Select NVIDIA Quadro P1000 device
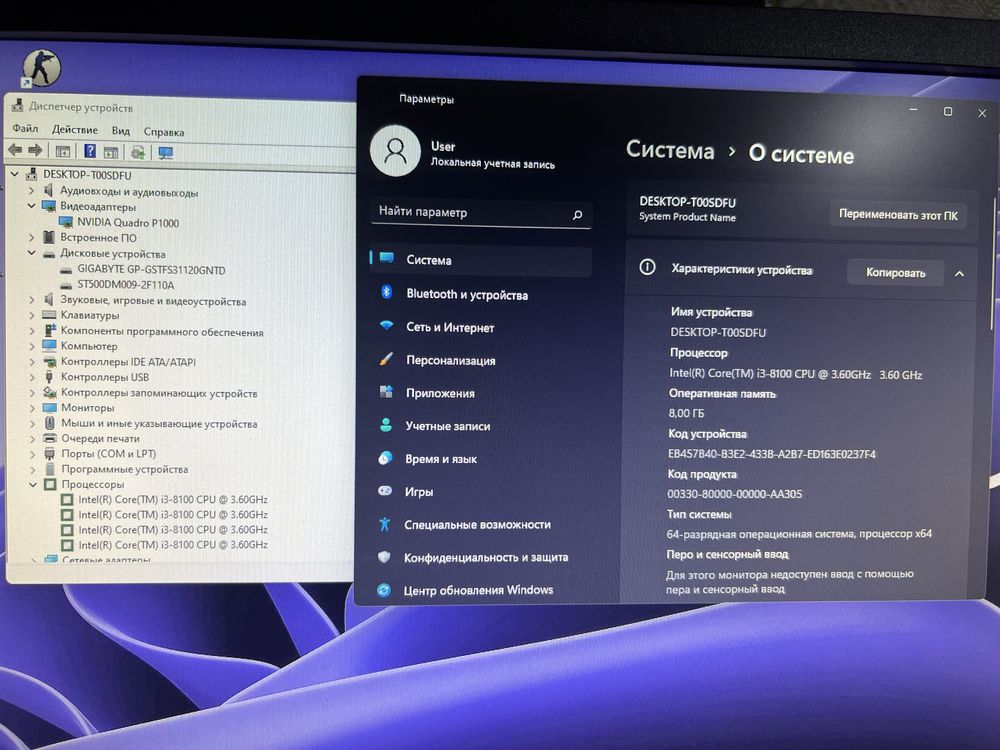 click(x=128, y=223)
